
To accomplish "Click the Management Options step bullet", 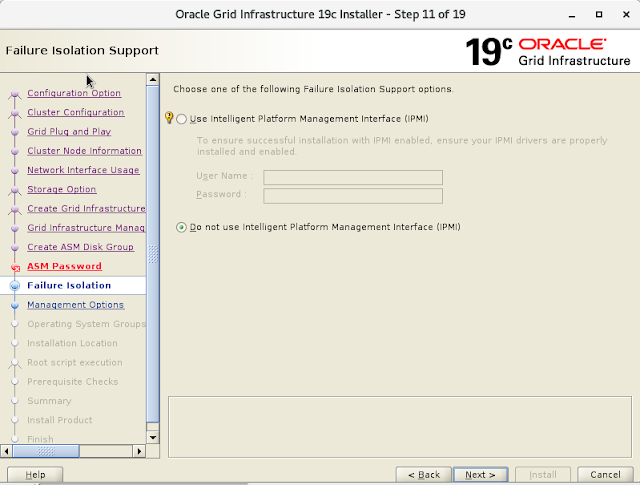I will click(x=15, y=305).
